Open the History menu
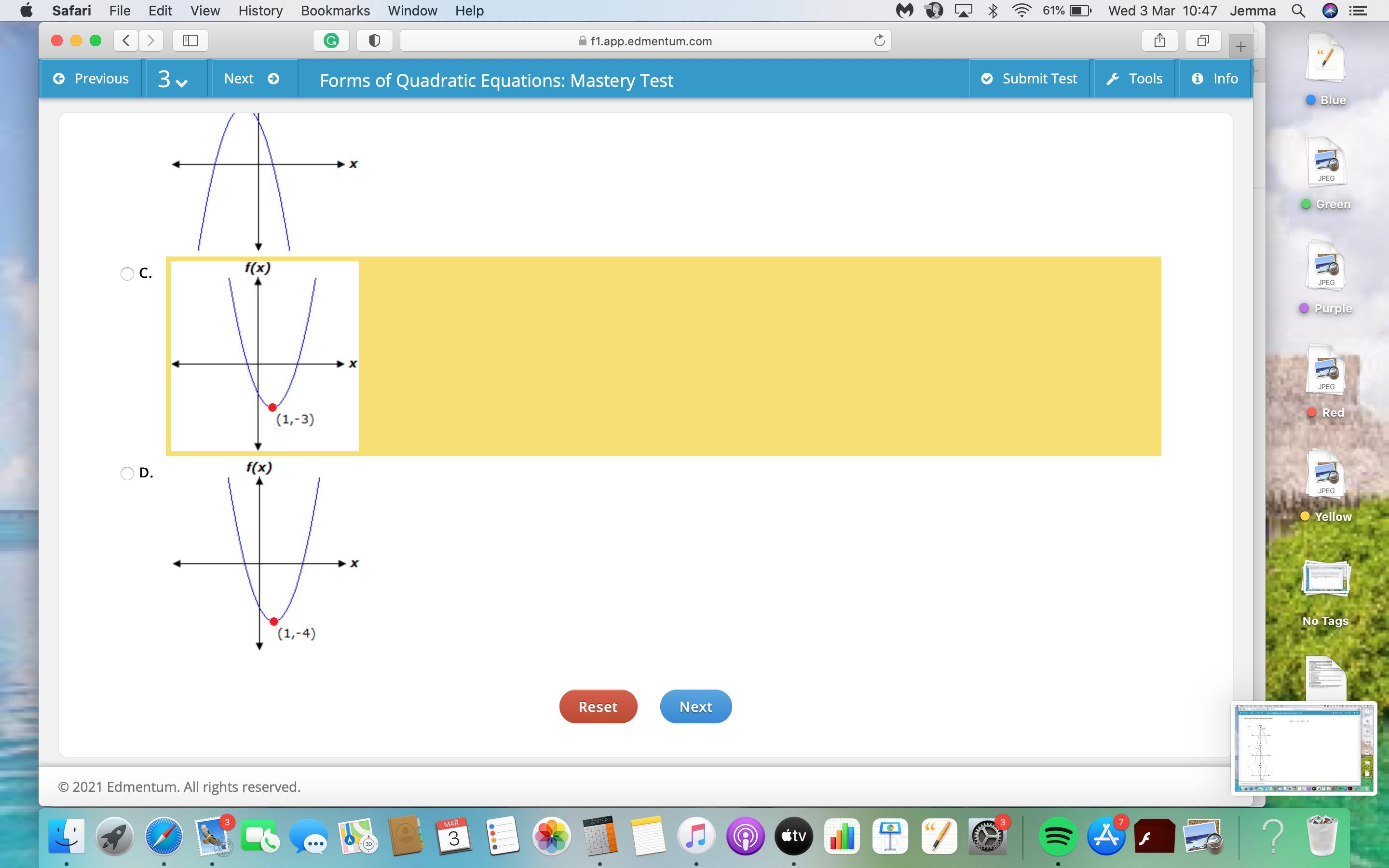Viewport: 1389px width, 868px height. click(x=260, y=10)
